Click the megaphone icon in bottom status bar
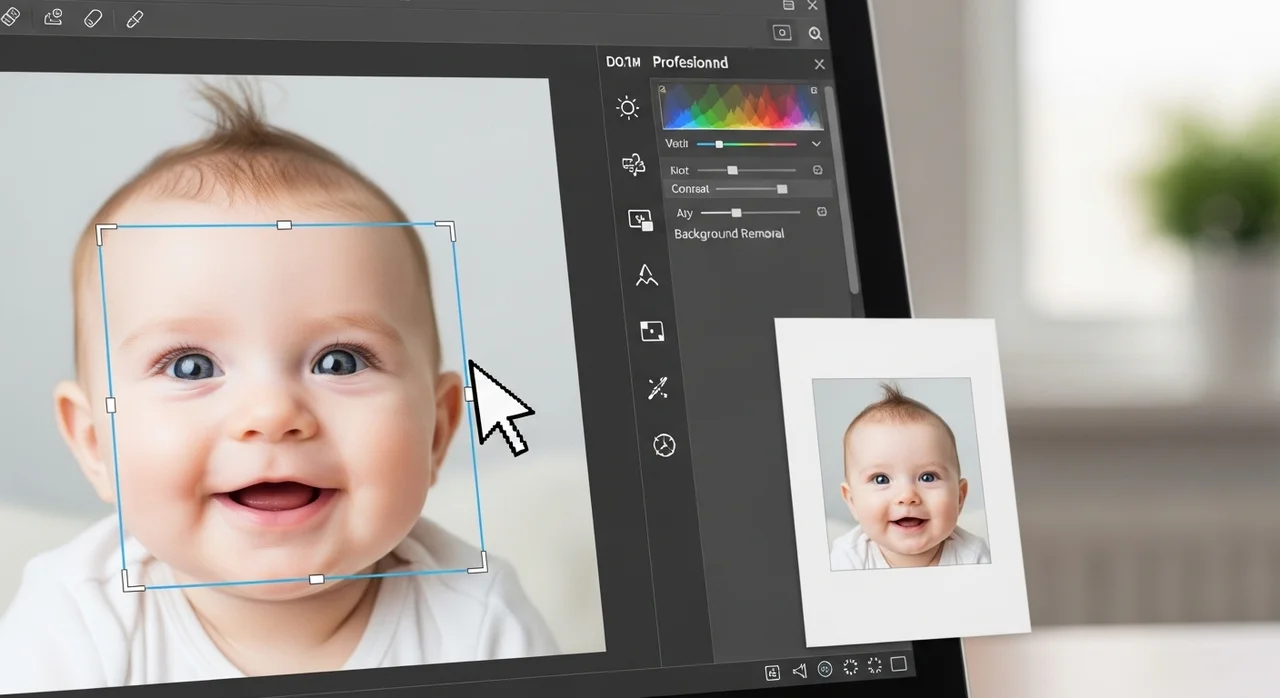The image size is (1280, 698). pyautogui.click(x=799, y=670)
